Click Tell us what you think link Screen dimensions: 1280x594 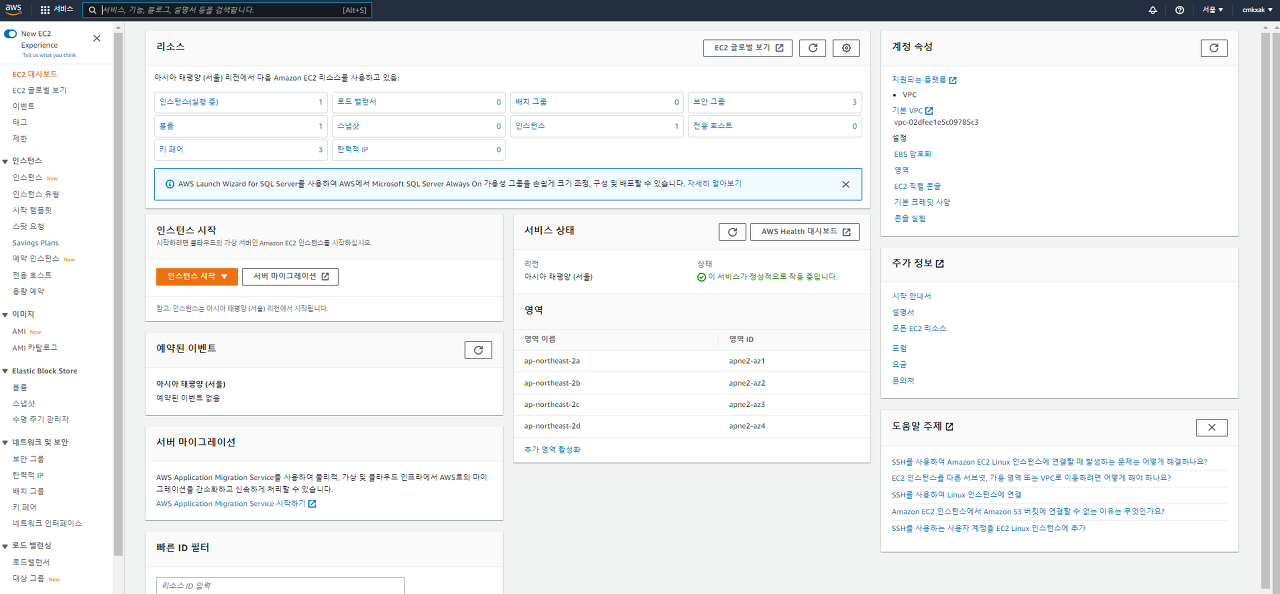coord(49,56)
